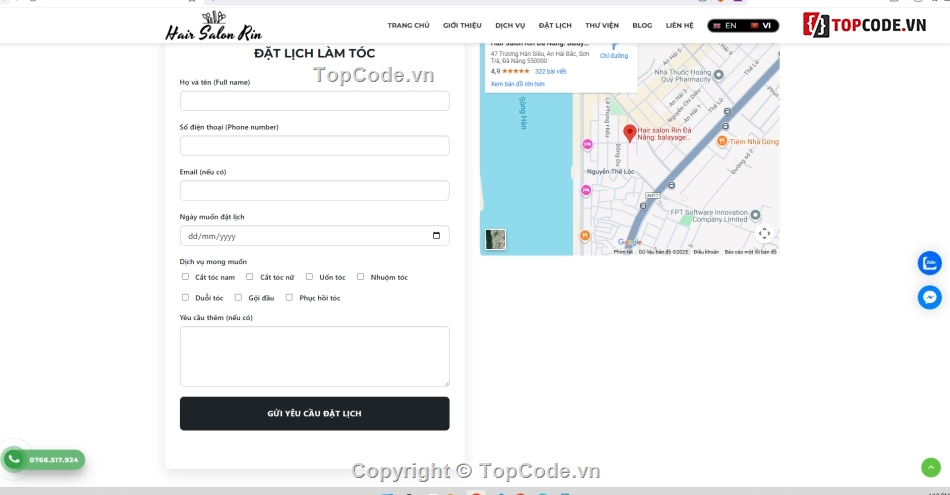Focus the Họ và tên input field
The height and width of the screenshot is (495, 950).
tap(314, 101)
